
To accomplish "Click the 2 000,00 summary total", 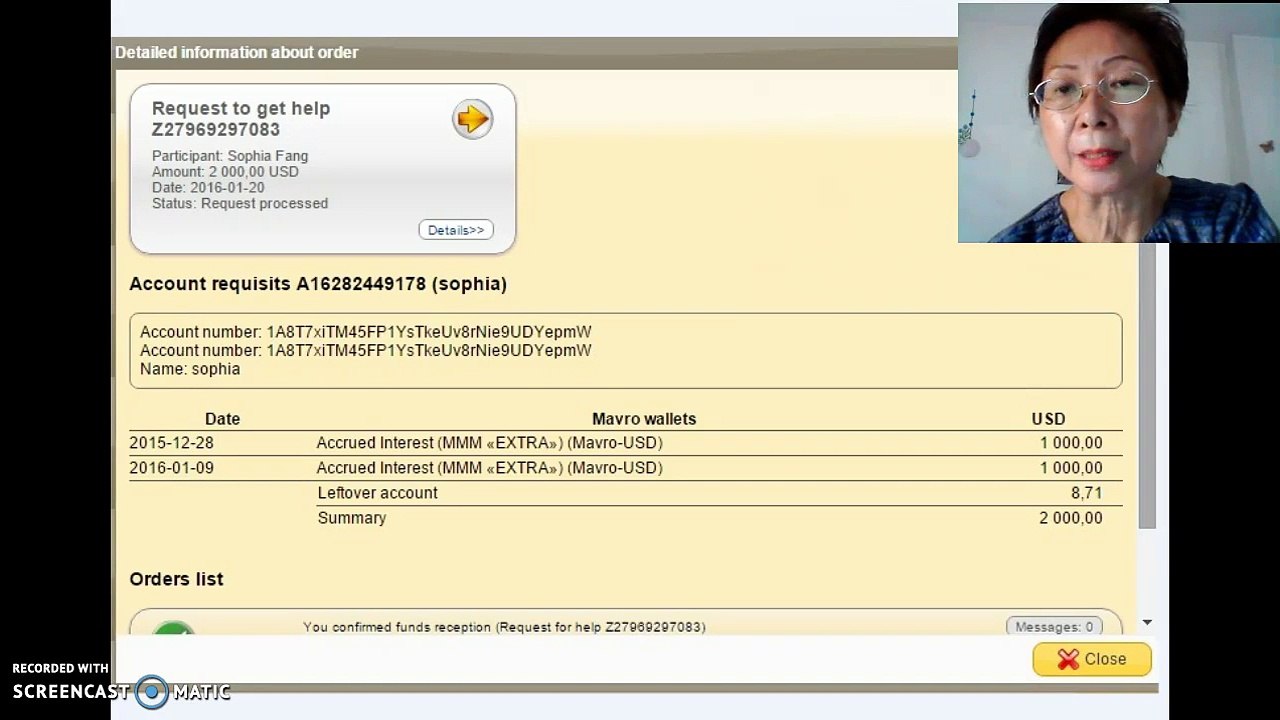I will (1071, 518).
